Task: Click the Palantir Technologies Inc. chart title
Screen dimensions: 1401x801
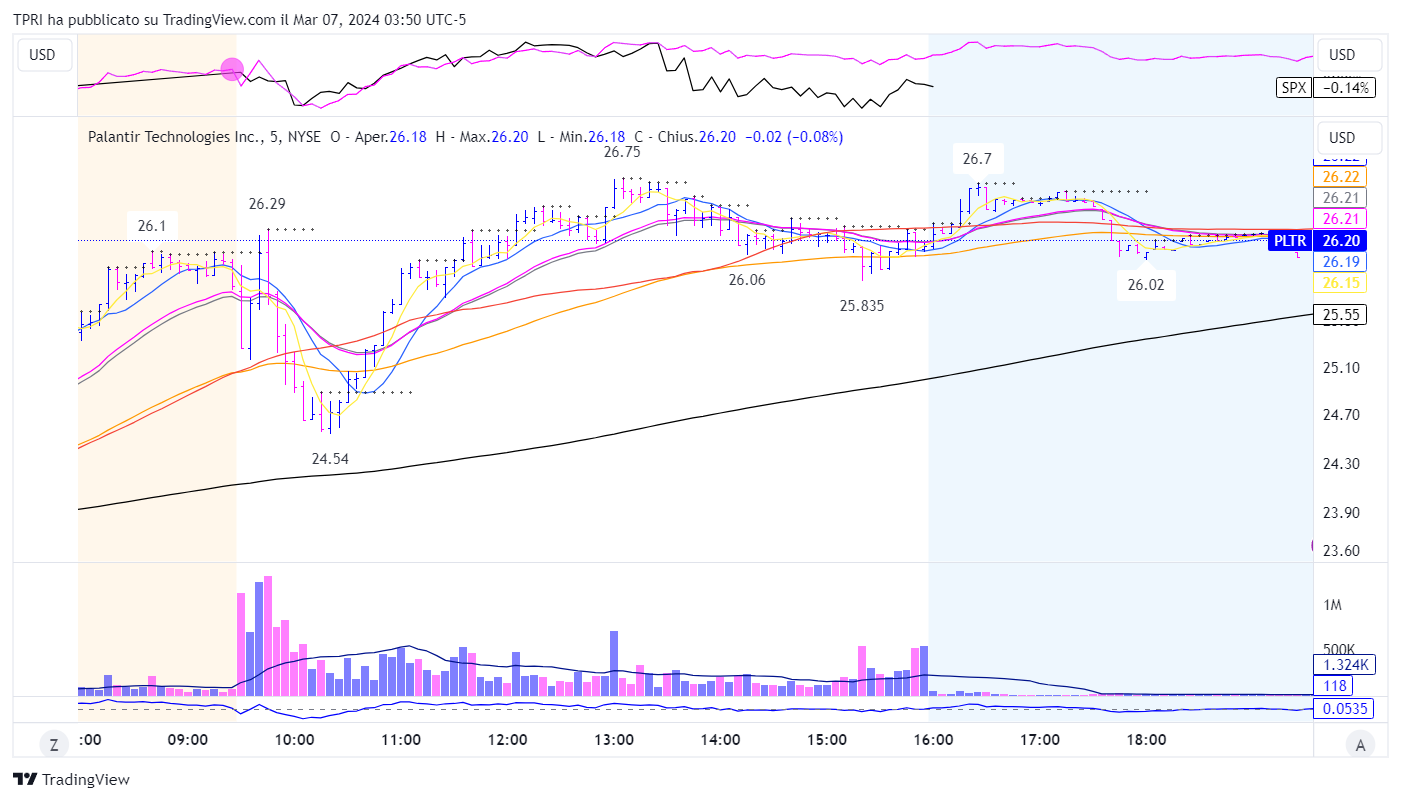Action: click(174, 137)
